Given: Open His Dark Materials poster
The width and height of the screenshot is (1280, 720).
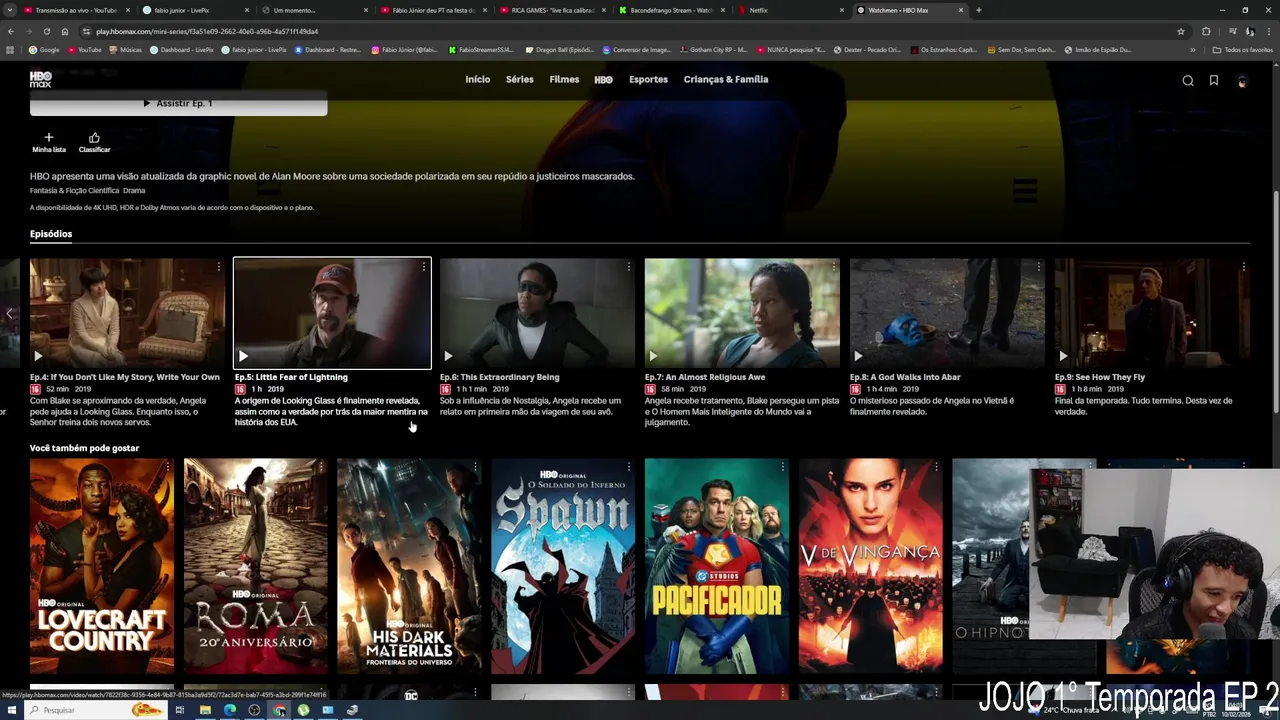Looking at the screenshot, I should [x=409, y=566].
